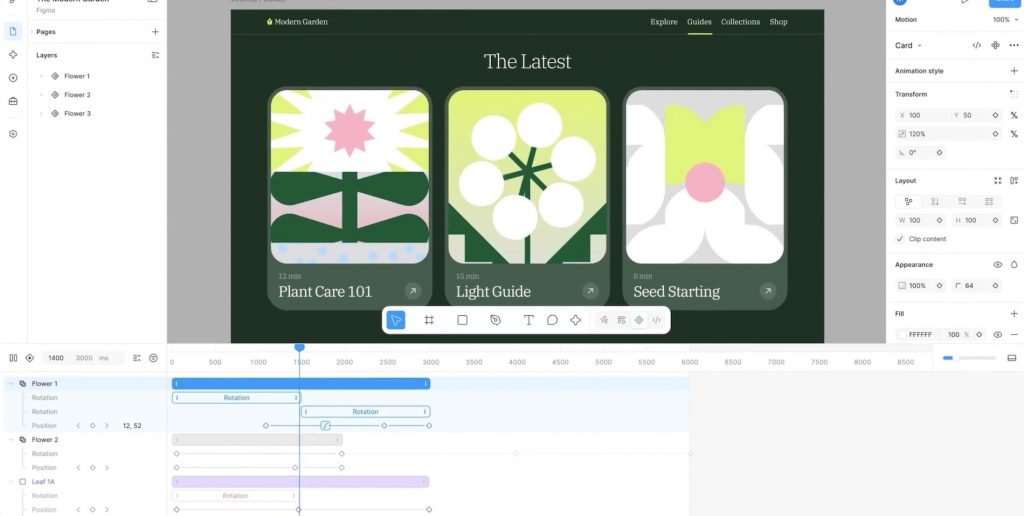This screenshot has height=516, width=1024.
Task: Go to previous keyframe on Flower 1 Position
Action: pos(78,426)
